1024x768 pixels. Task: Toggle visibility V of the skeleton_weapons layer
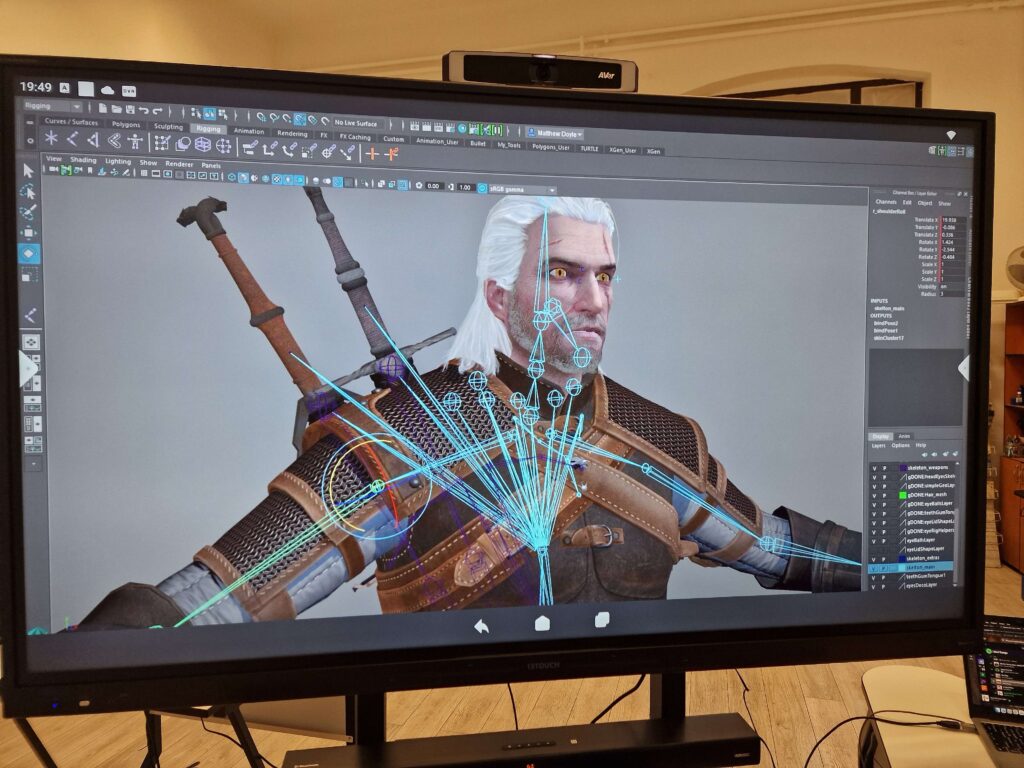tap(874, 466)
